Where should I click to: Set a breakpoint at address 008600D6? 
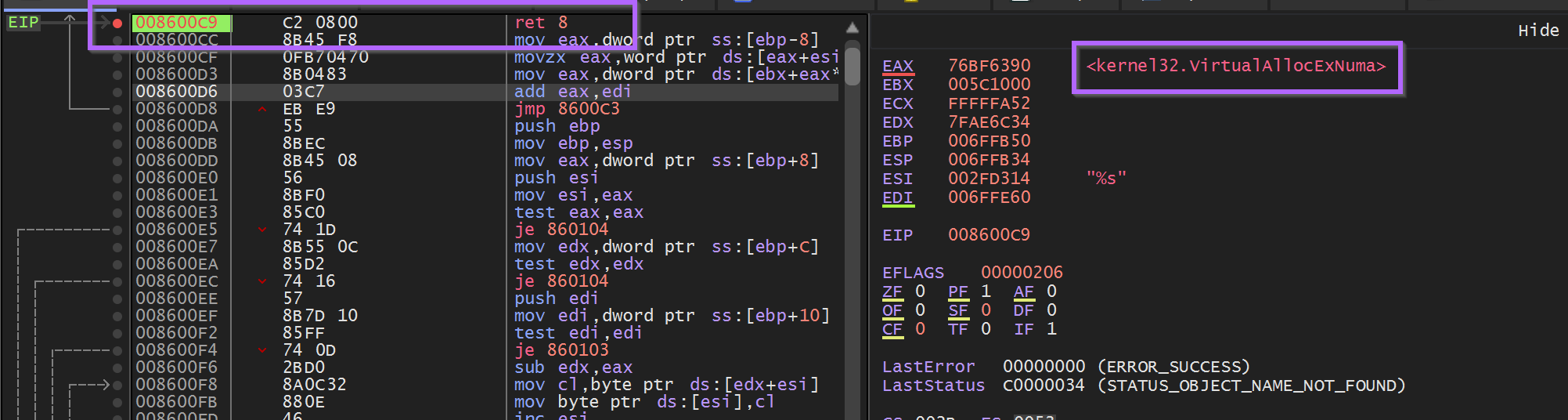[x=117, y=92]
